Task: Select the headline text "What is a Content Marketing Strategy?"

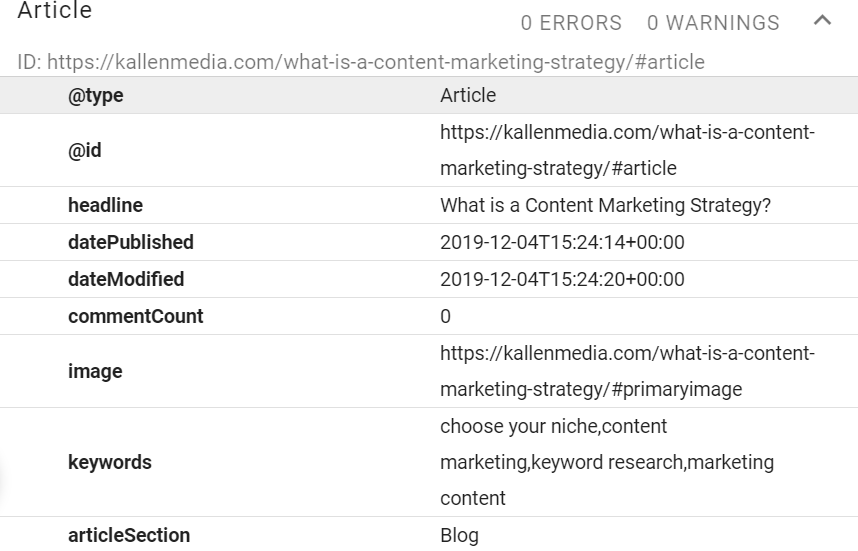Action: [605, 205]
